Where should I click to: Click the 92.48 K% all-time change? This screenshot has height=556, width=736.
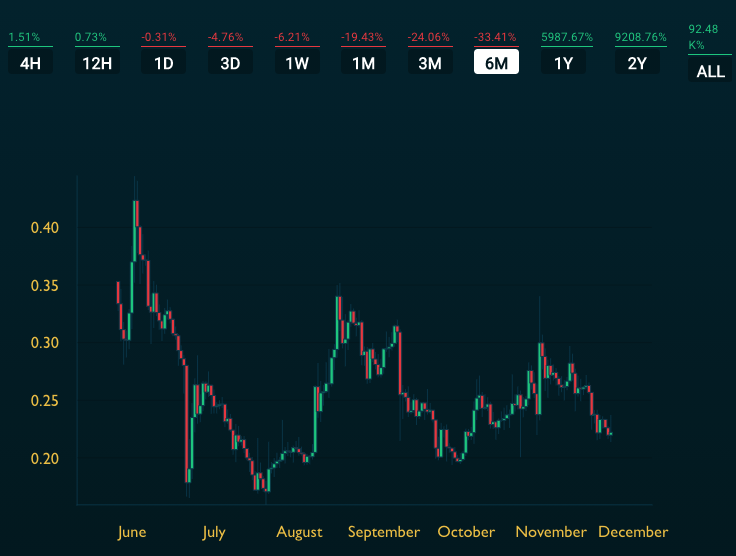[703, 37]
